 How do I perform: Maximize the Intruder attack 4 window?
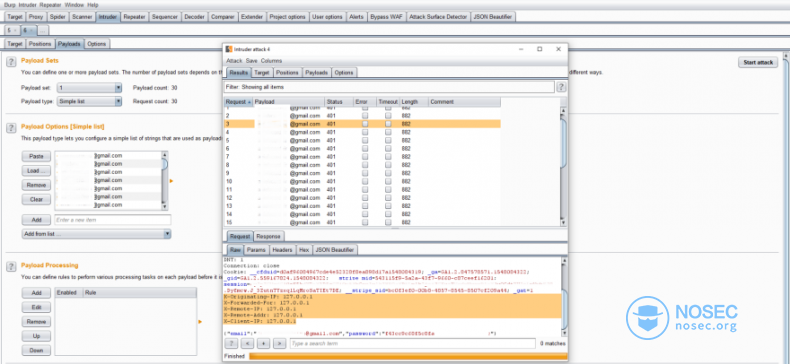pos(540,49)
